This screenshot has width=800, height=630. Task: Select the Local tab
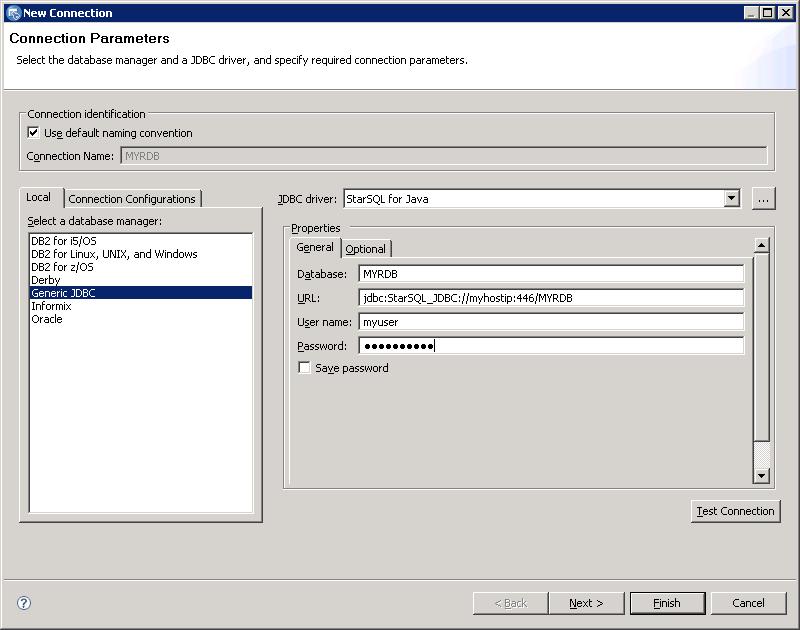(39, 198)
